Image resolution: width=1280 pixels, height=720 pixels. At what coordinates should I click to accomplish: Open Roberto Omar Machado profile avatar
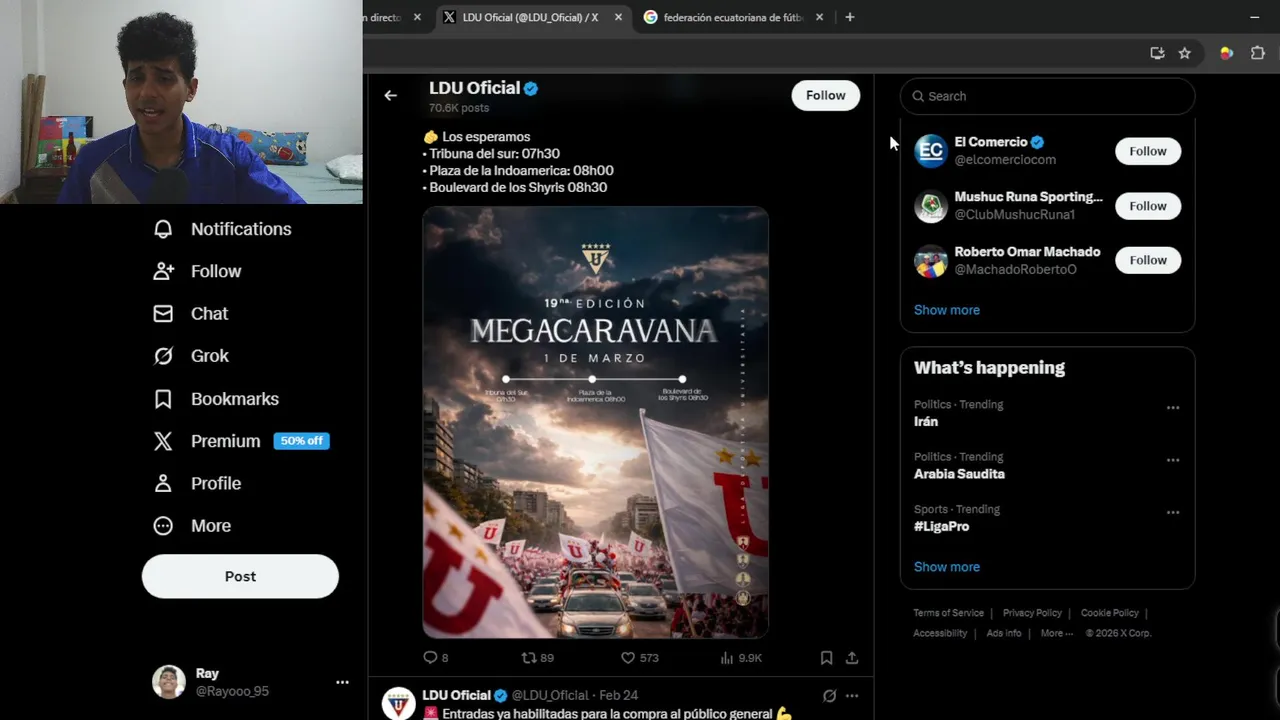(x=931, y=261)
